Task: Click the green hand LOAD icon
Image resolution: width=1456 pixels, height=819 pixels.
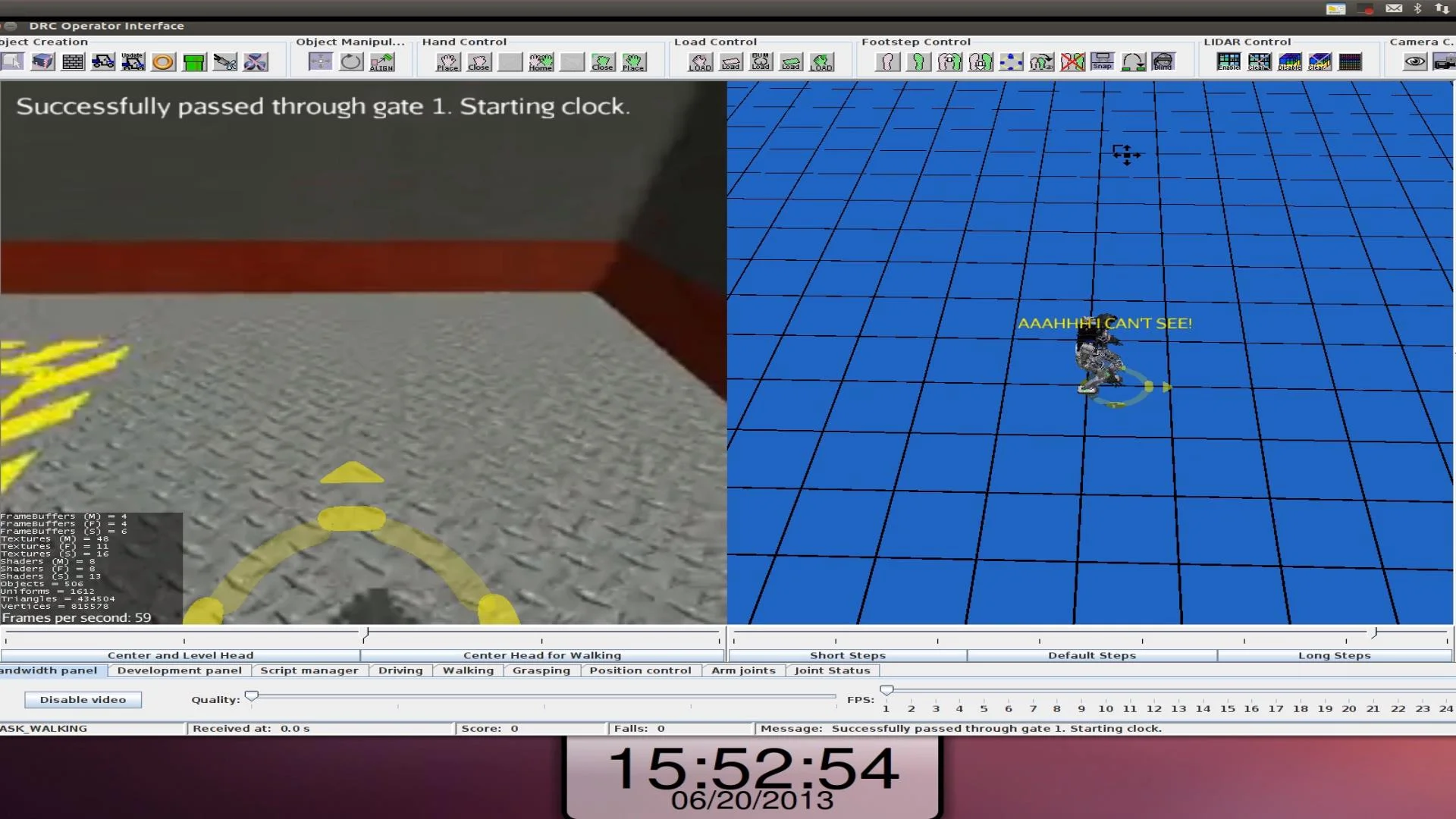Action: pyautogui.click(x=821, y=62)
